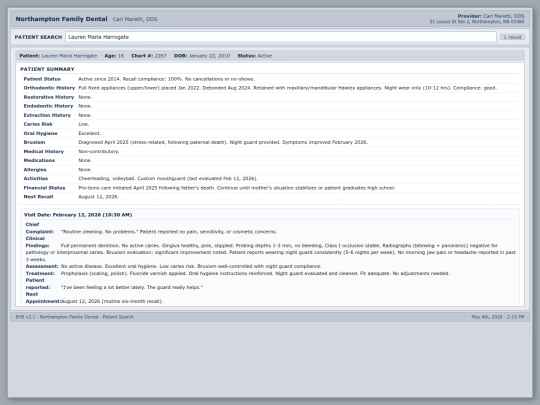Click the 'I've been feeling a lot better' quote
The height and width of the screenshot is (405, 540).
pyautogui.click(x=132, y=287)
